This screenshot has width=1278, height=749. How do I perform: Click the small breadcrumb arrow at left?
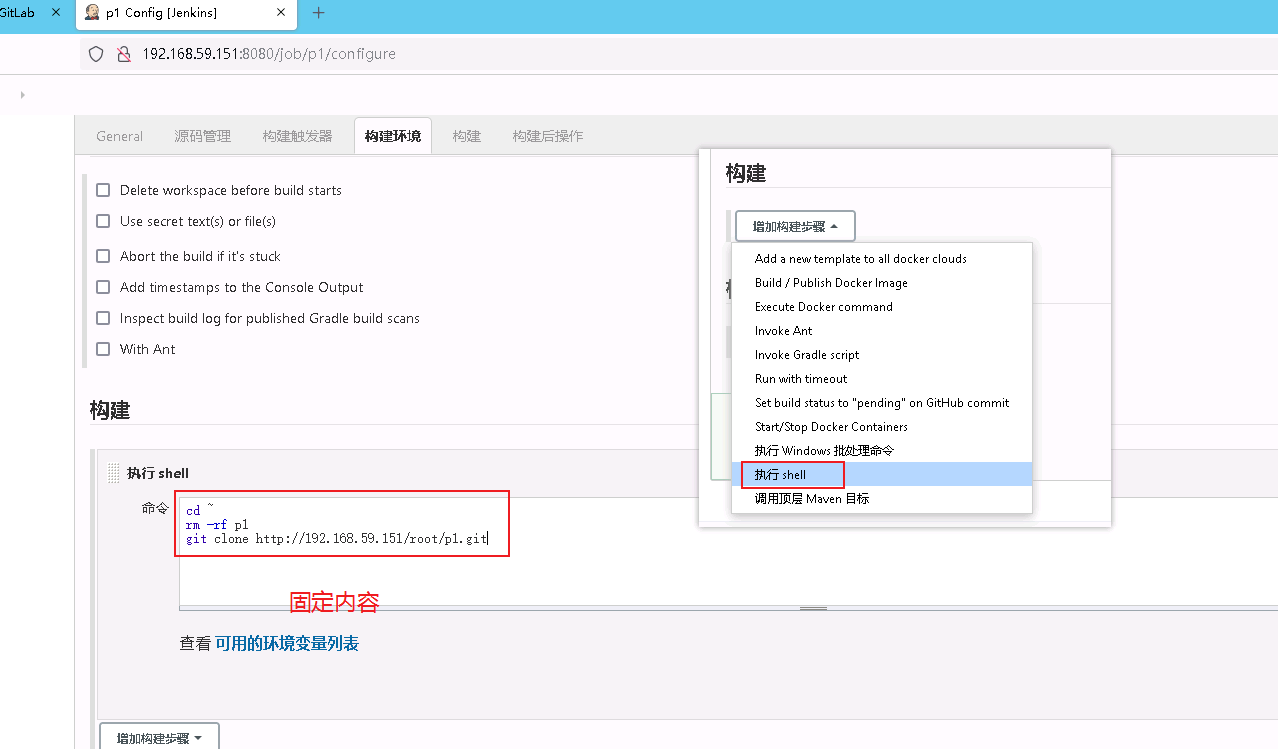(x=22, y=95)
